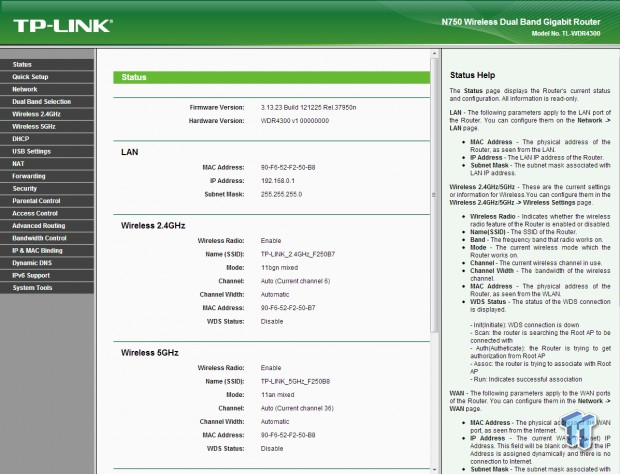Viewport: 620px width, 474px height.
Task: Open IP & MAC Binding menu
Action: click(47, 251)
